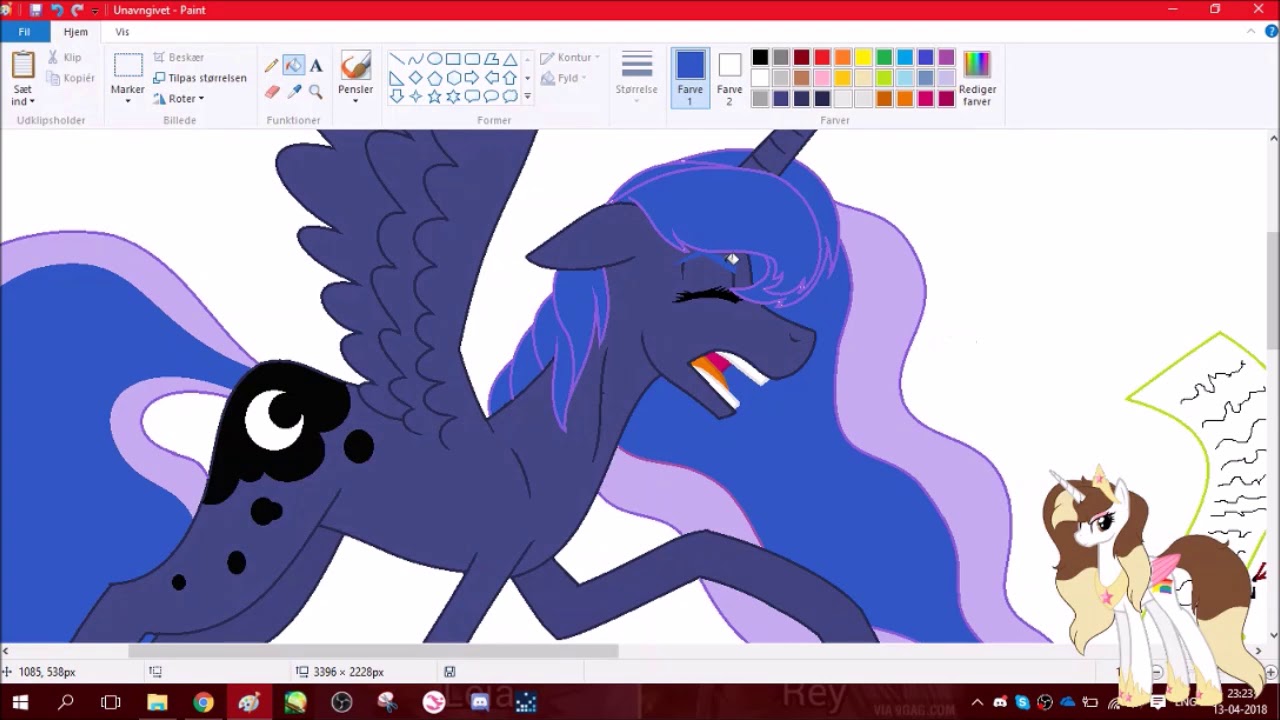The width and height of the screenshot is (1280, 720).
Task: Pick the red color swatch
Action: (822, 58)
